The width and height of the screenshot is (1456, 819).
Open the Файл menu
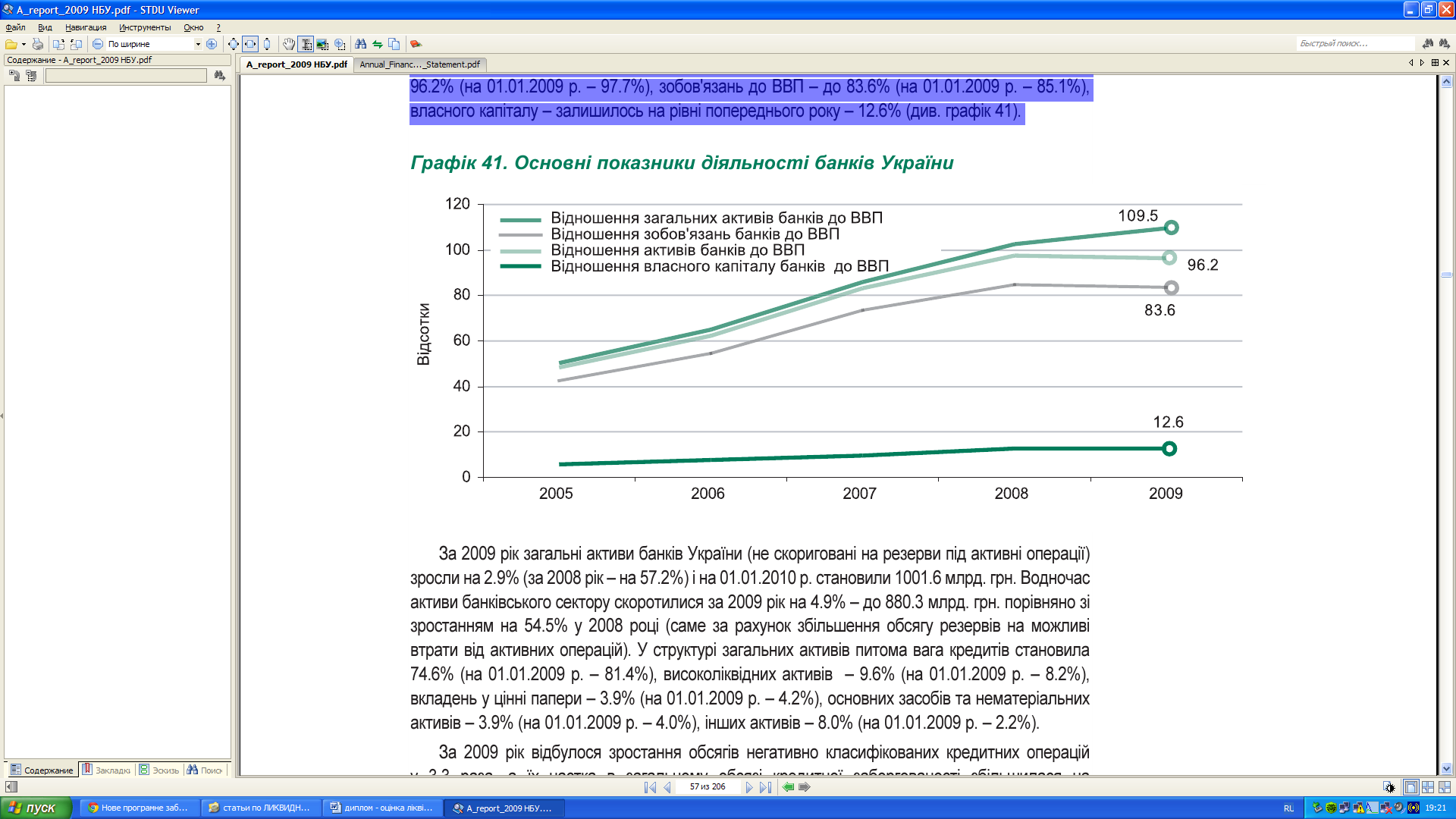coord(15,27)
